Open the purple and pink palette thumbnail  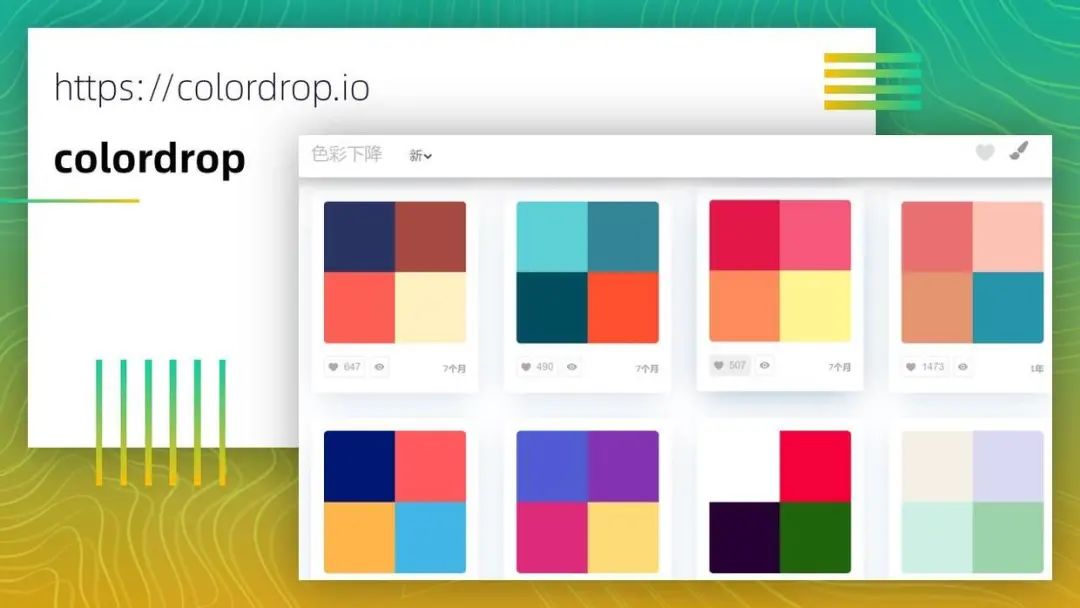(x=588, y=502)
